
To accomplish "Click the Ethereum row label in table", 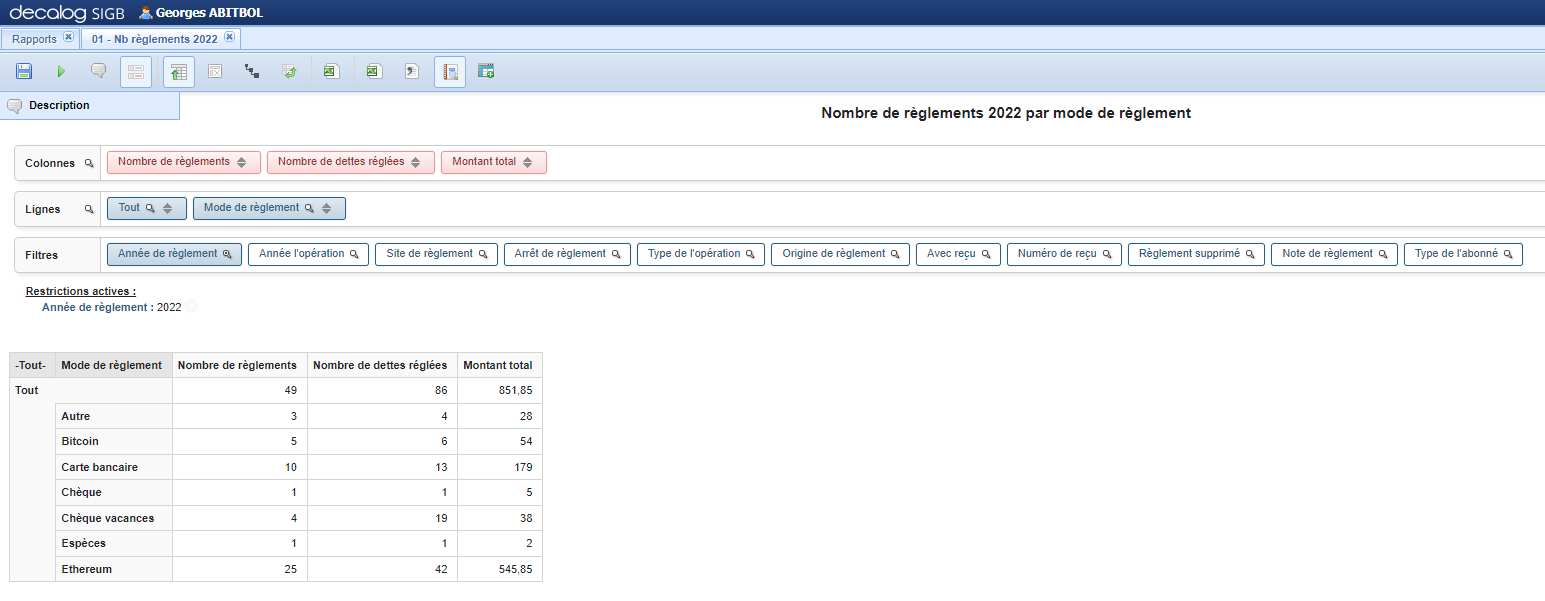I will click(87, 569).
